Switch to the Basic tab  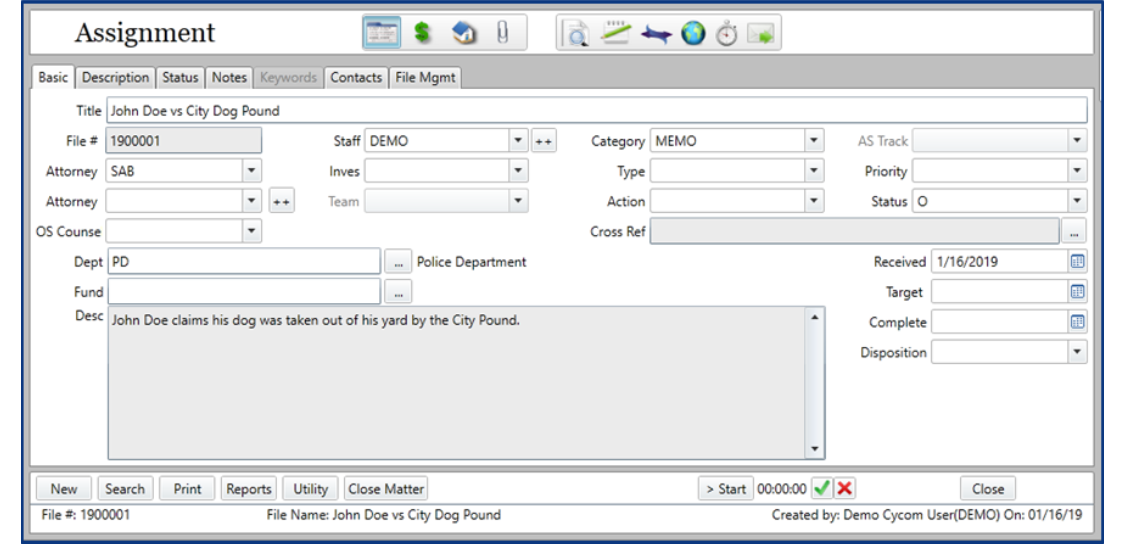(53, 77)
